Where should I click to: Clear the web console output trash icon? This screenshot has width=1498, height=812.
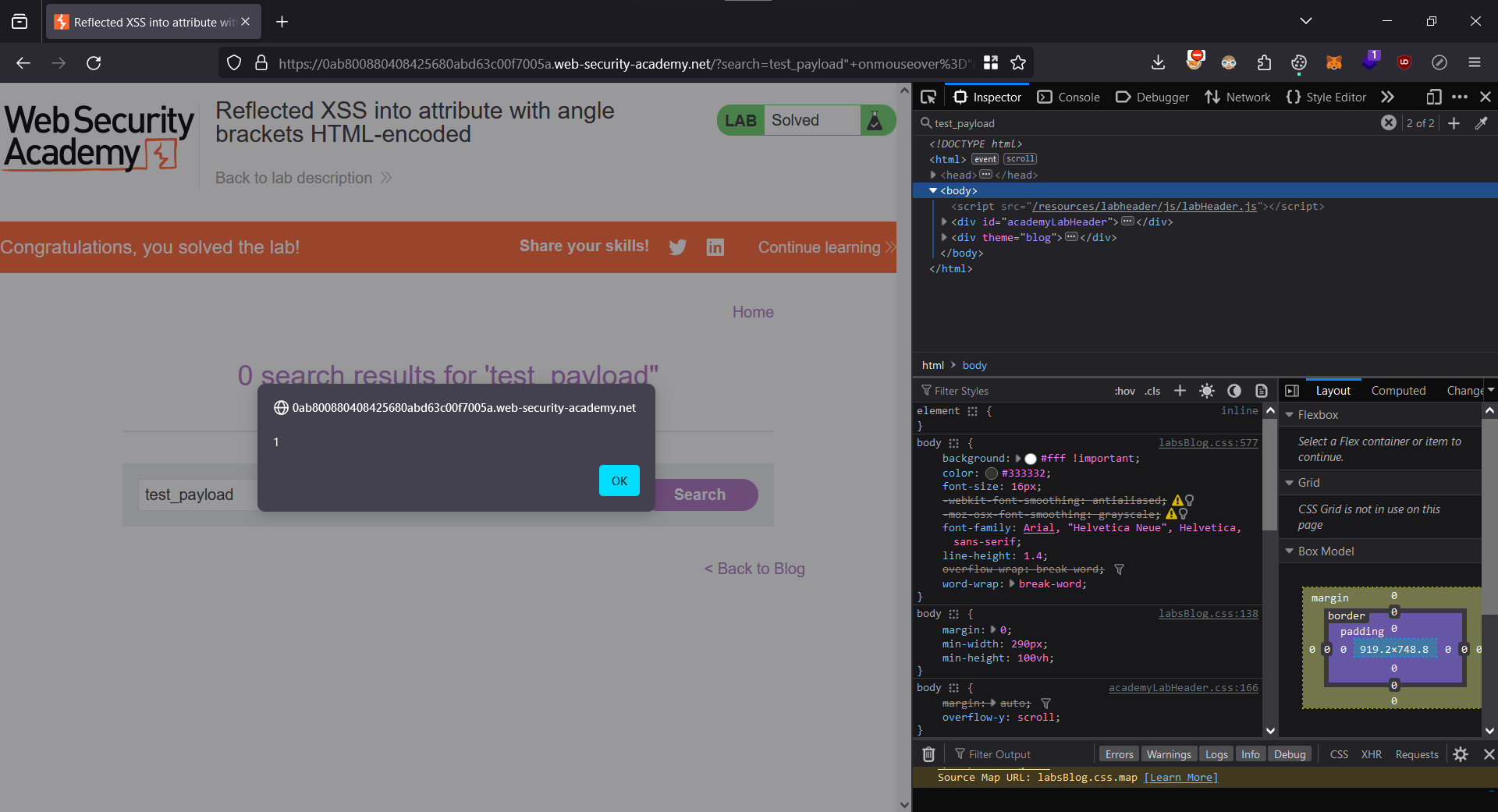[x=928, y=754]
